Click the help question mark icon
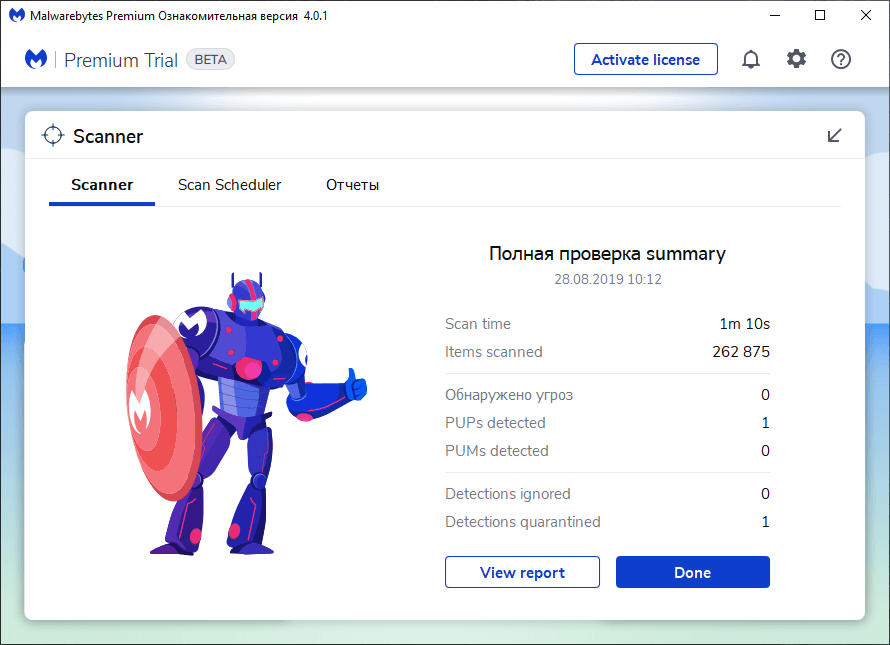890x645 pixels. (841, 59)
